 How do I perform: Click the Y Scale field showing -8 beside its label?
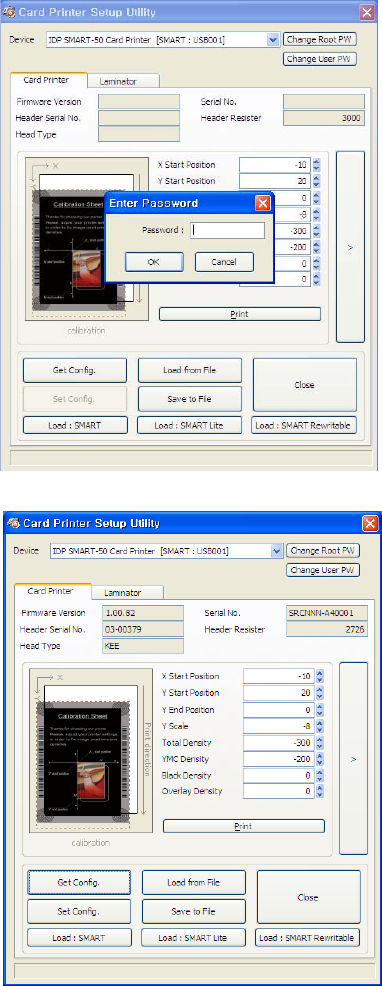point(279,726)
